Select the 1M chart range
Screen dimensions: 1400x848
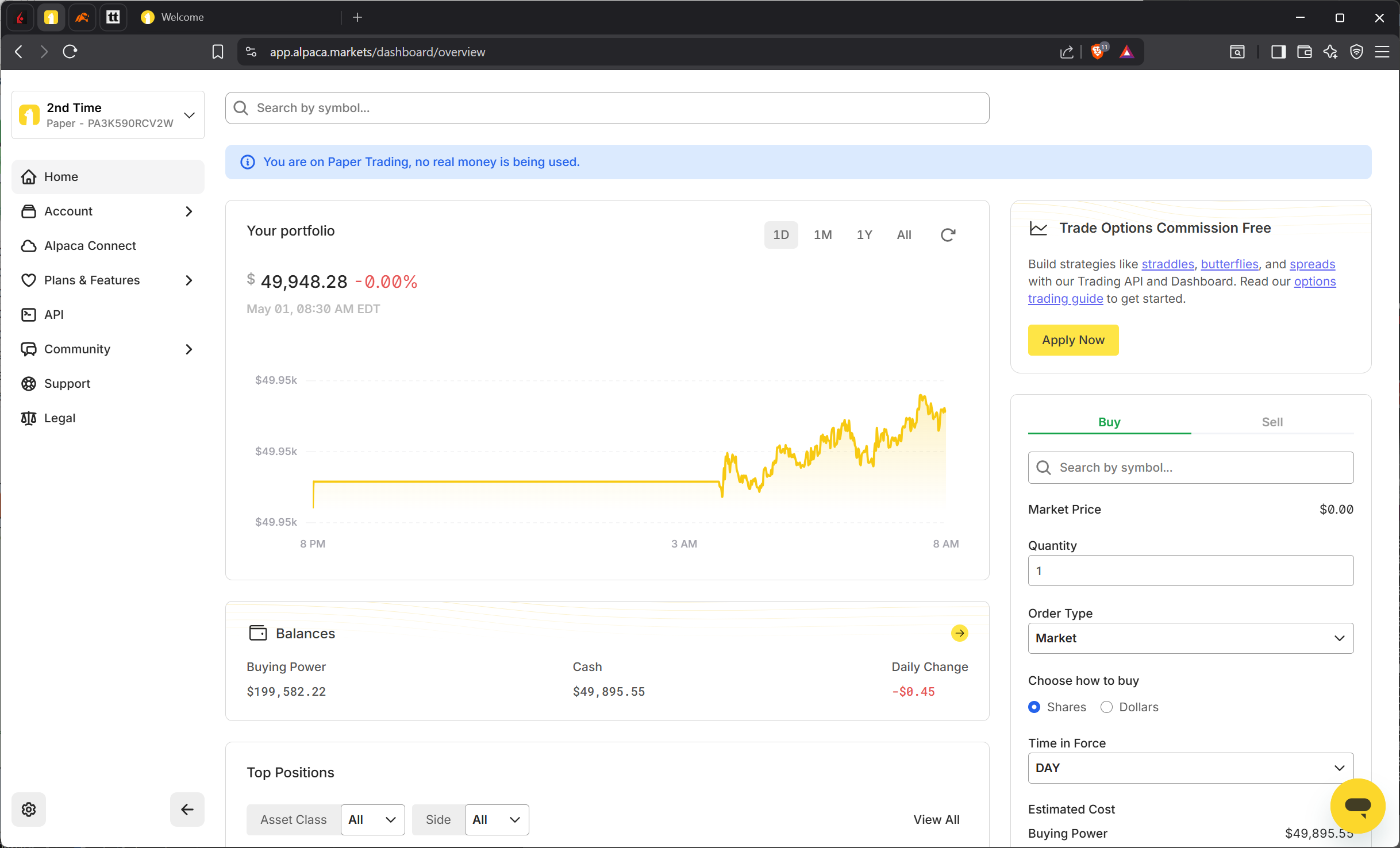(x=822, y=235)
